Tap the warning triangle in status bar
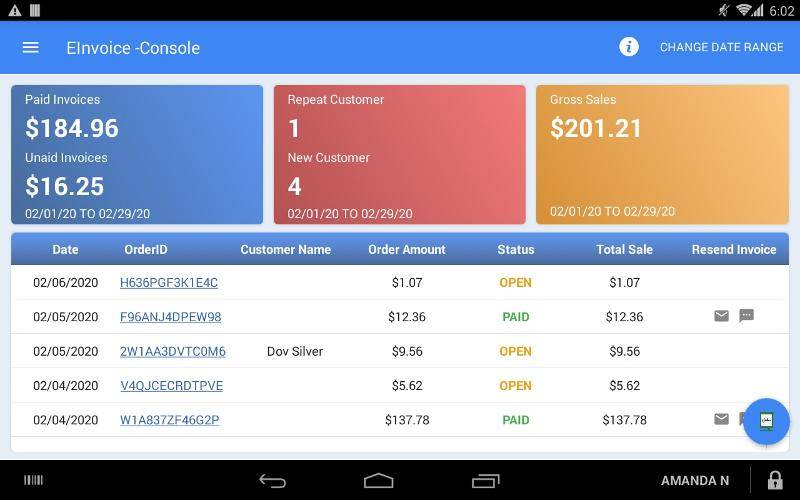This screenshot has height=500, width=800. click(x=15, y=10)
